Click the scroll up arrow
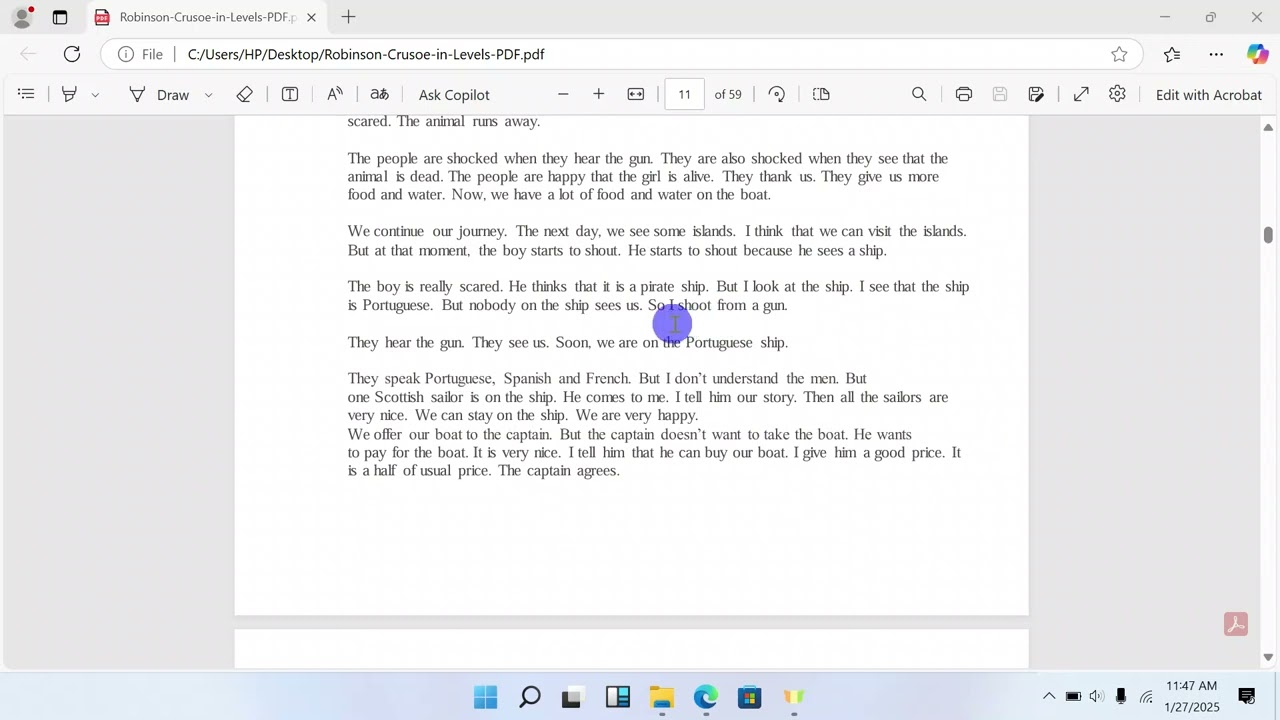This screenshot has height=720, width=1280. (x=1268, y=127)
